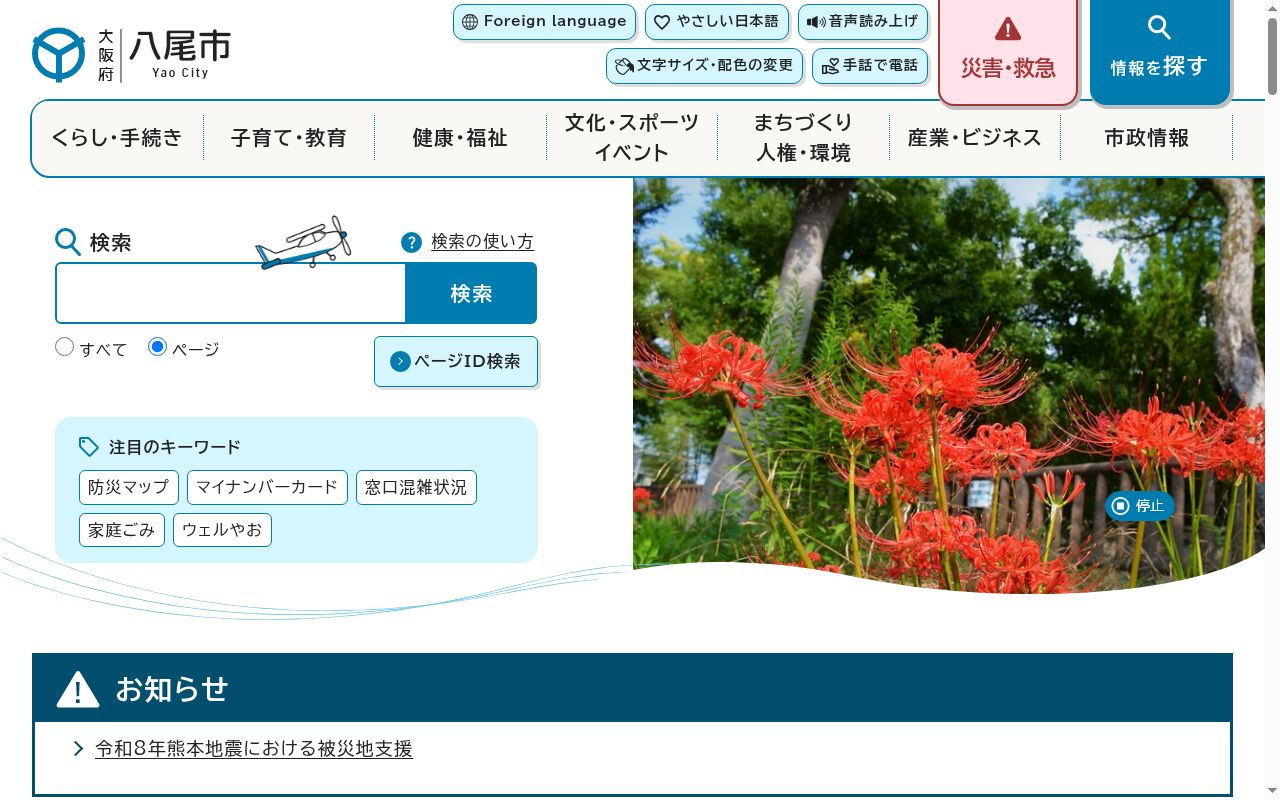Choose the ウェルやお keyword tag
Image resolution: width=1280 pixels, height=800 pixels.
point(223,530)
